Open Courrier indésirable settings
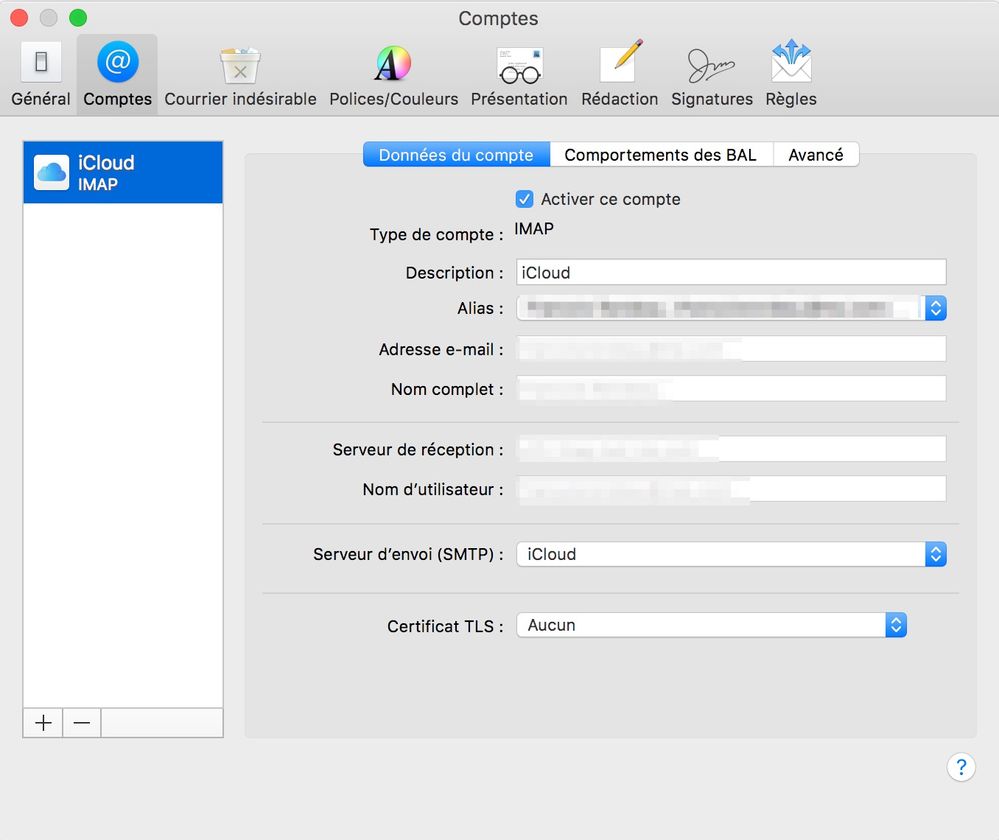999x840 pixels. [240, 74]
